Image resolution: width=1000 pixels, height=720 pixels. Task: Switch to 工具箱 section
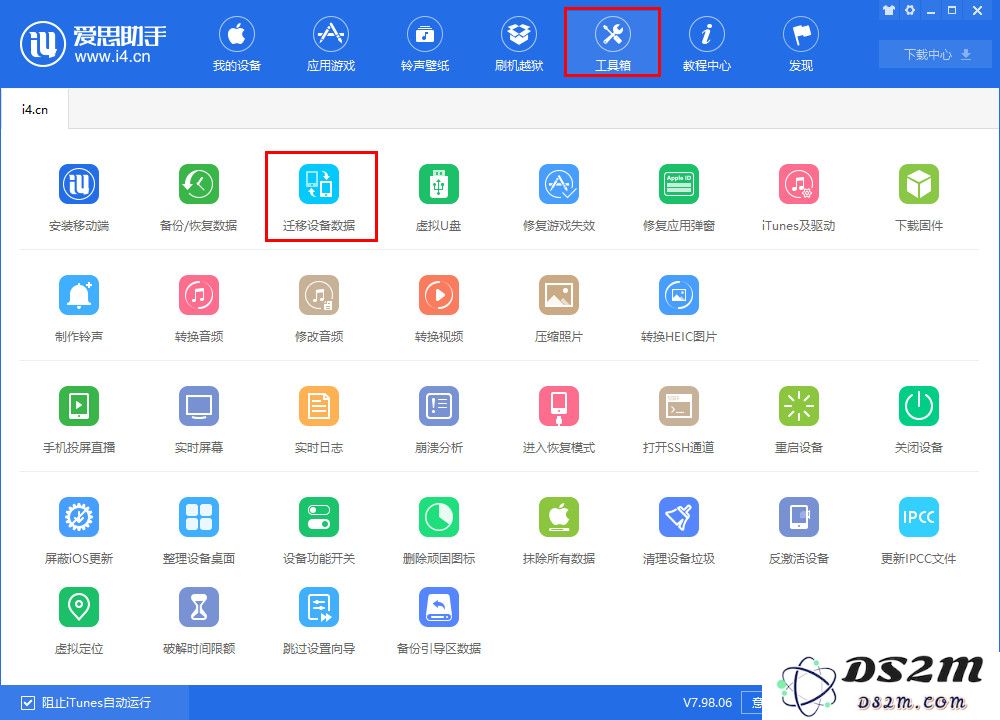coord(612,43)
